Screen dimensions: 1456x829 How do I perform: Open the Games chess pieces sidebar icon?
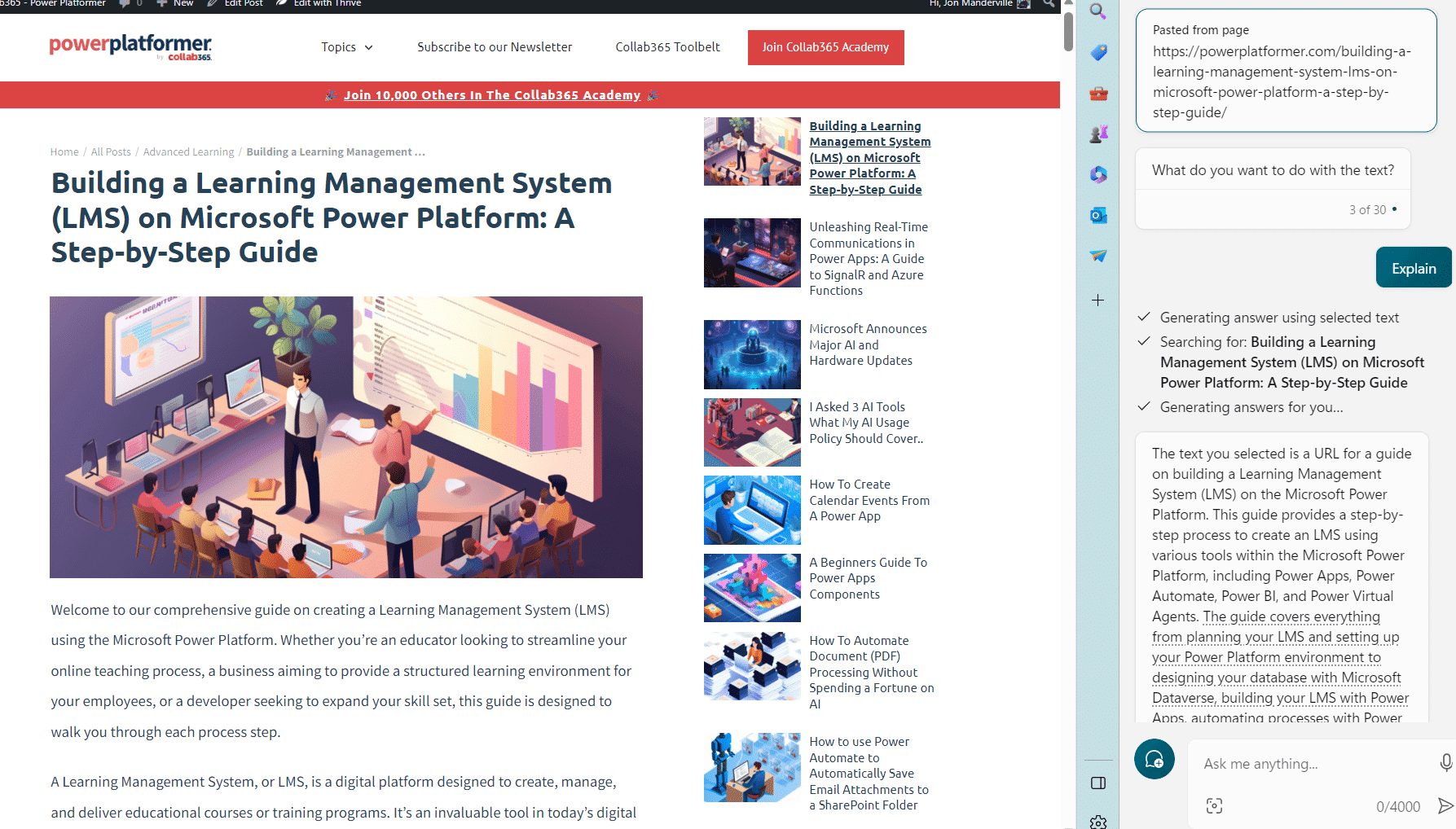coord(1098,134)
